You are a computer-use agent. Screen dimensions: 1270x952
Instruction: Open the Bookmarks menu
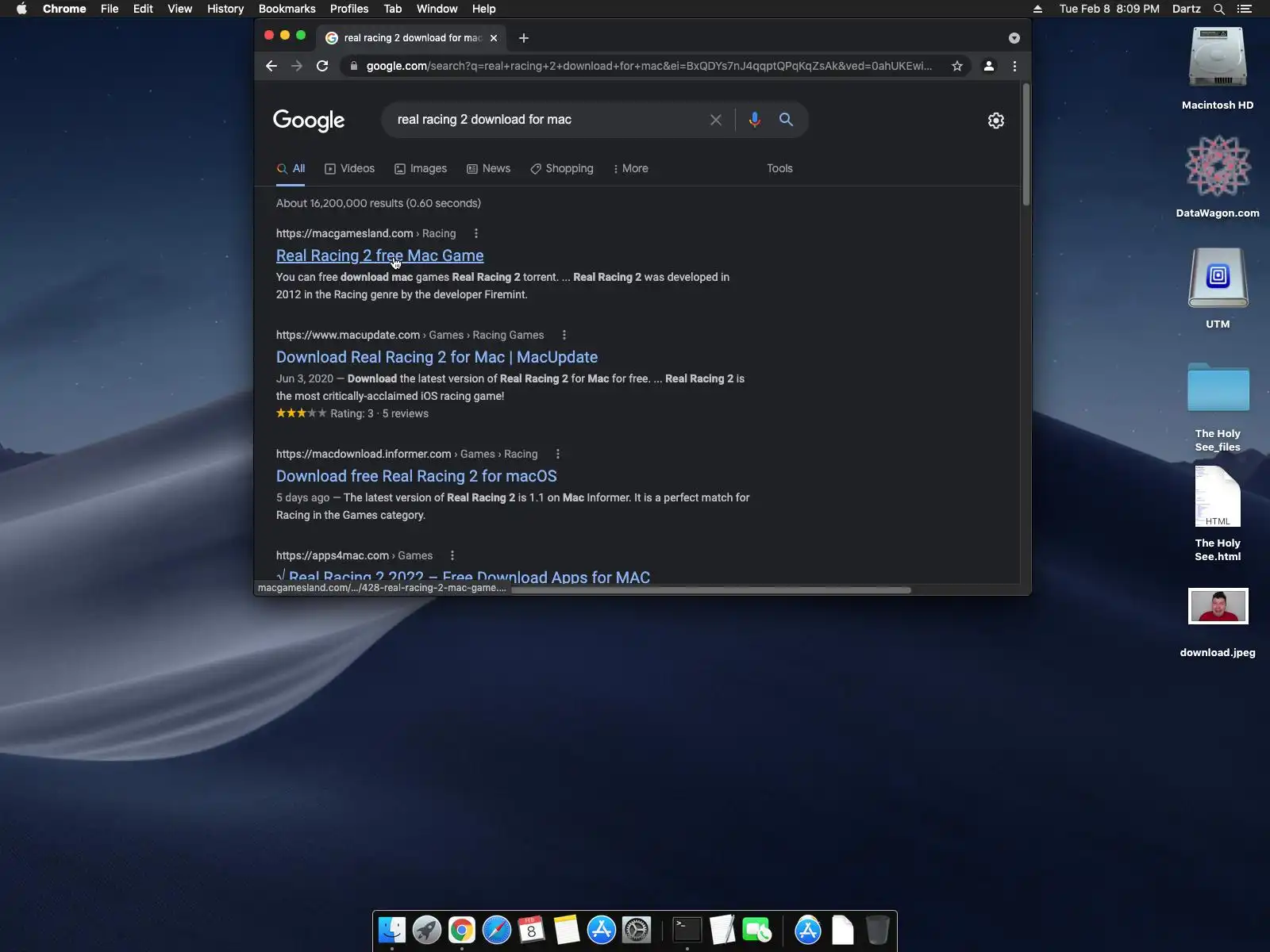(287, 9)
